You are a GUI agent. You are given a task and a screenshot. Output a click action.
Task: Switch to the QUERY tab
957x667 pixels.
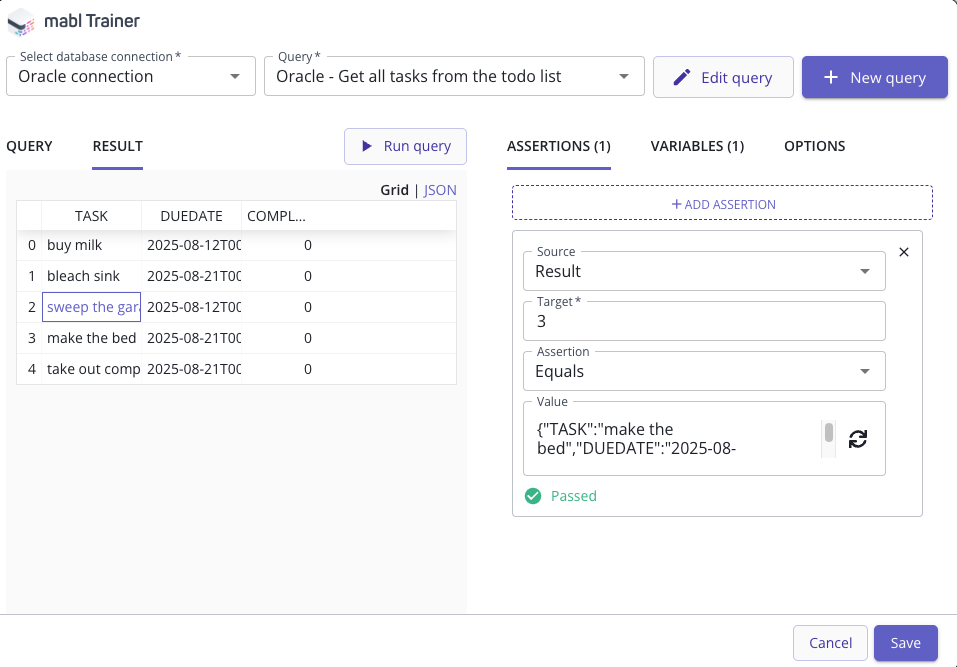point(29,146)
